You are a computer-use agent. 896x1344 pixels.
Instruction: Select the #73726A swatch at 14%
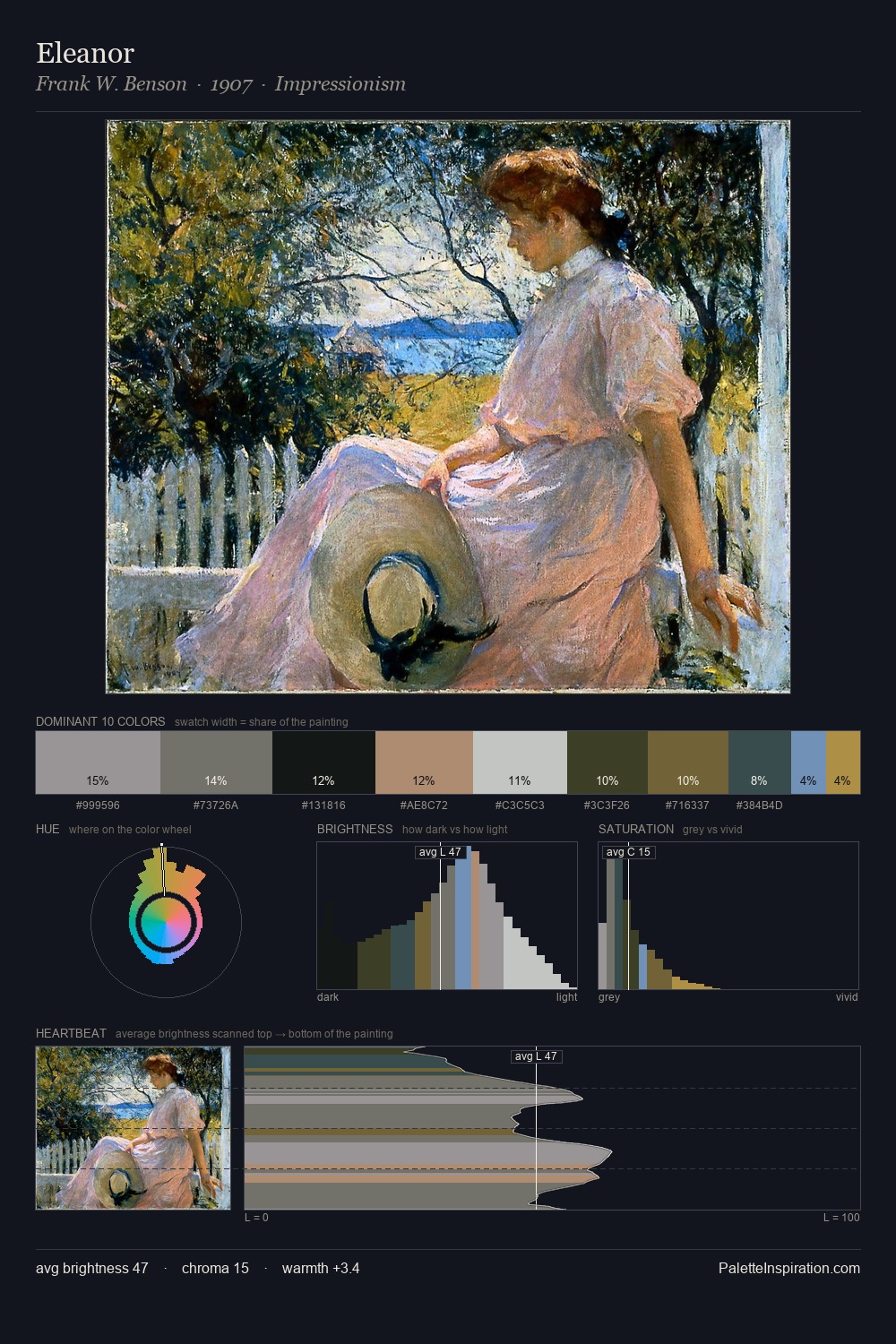click(216, 762)
